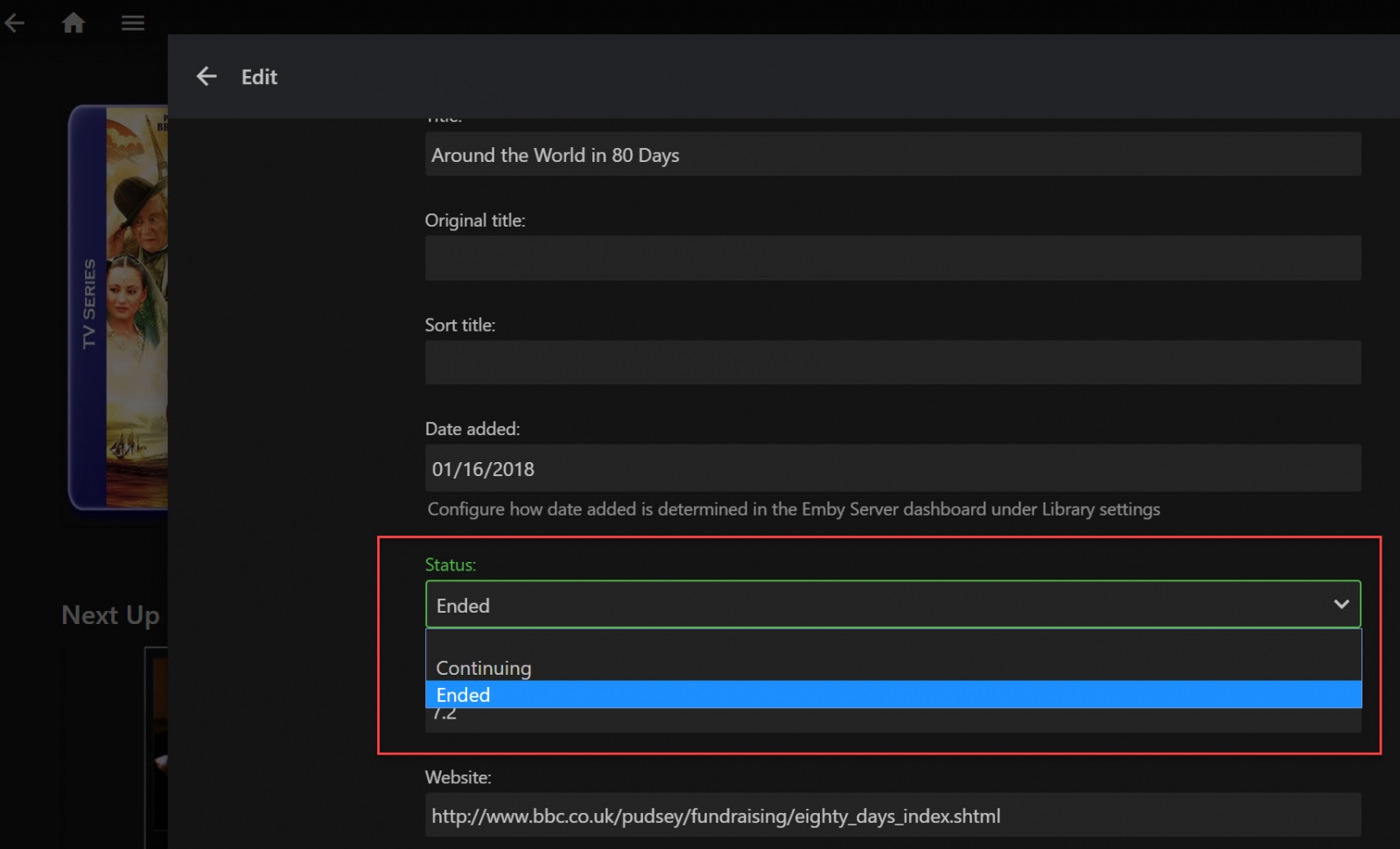Screen dimensions: 1400x849
Task: Click the Title field with Around the World
Action: click(x=892, y=155)
